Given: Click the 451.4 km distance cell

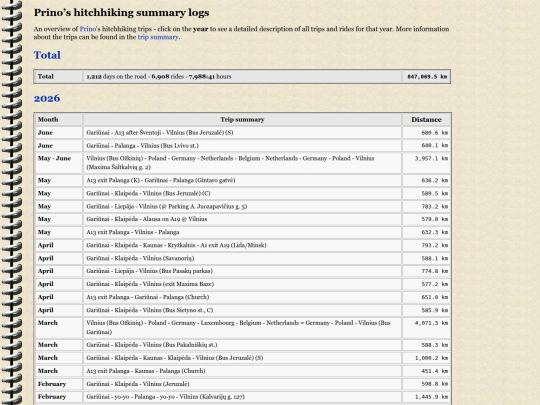Looking at the screenshot, I should tap(426, 371).
